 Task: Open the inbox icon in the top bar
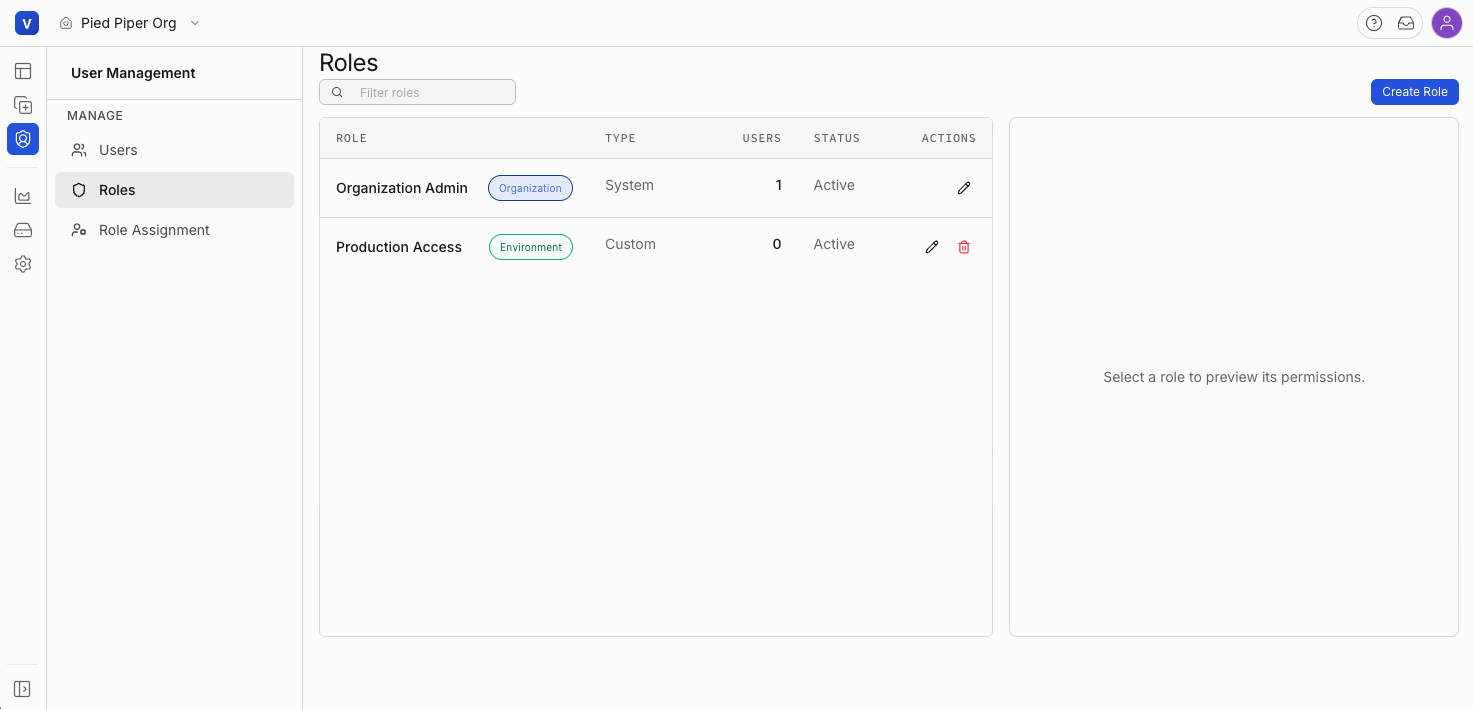[x=1406, y=22]
